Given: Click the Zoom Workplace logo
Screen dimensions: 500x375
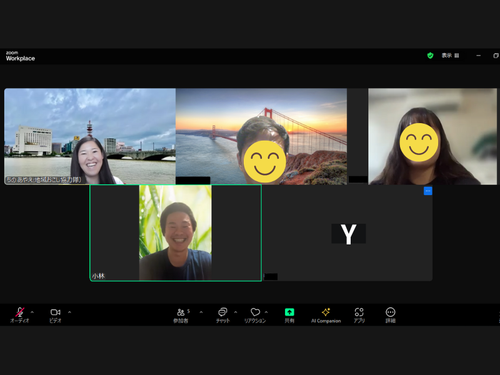Looking at the screenshot, I should (x=20, y=56).
